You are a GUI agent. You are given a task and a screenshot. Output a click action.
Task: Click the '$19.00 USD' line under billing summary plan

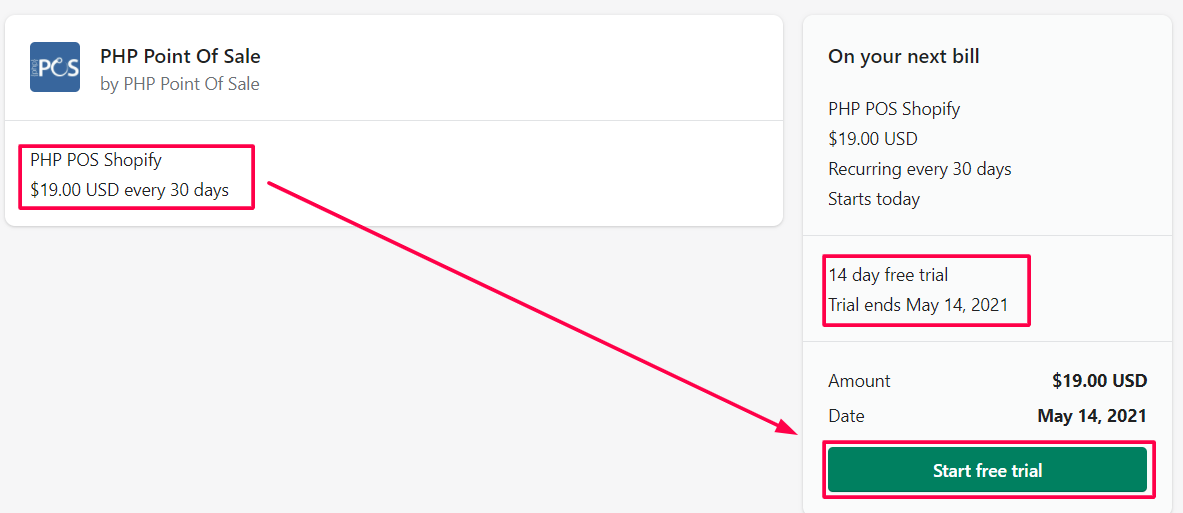pyautogui.click(x=872, y=139)
